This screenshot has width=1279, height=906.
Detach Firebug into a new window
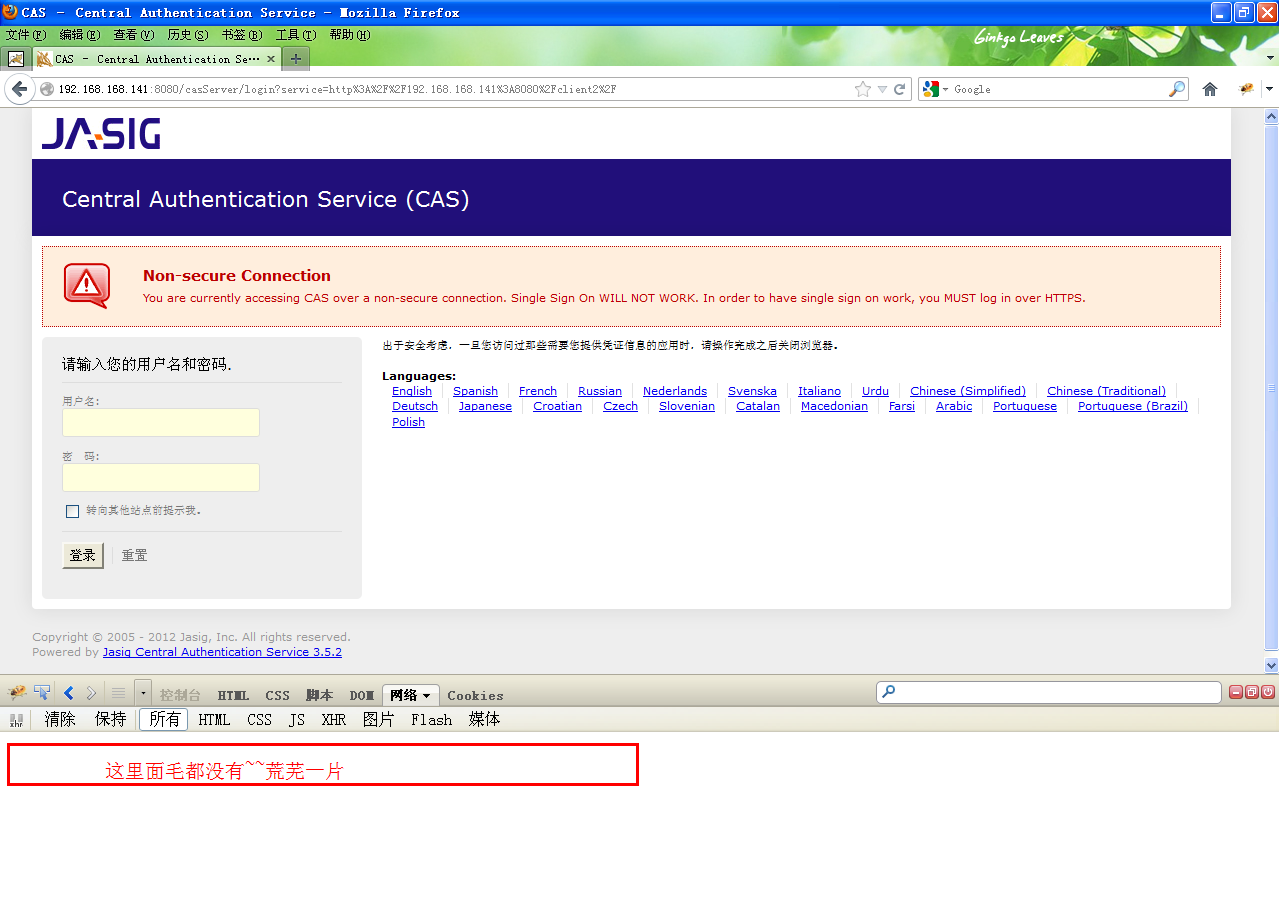(x=1252, y=692)
